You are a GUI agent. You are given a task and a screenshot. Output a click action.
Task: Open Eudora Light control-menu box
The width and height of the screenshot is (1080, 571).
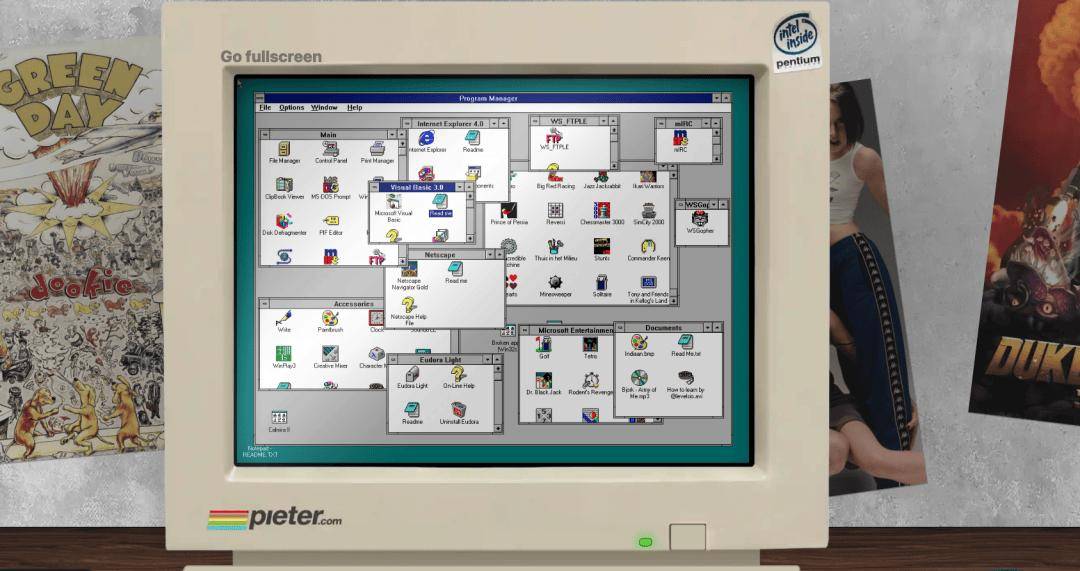point(393,360)
